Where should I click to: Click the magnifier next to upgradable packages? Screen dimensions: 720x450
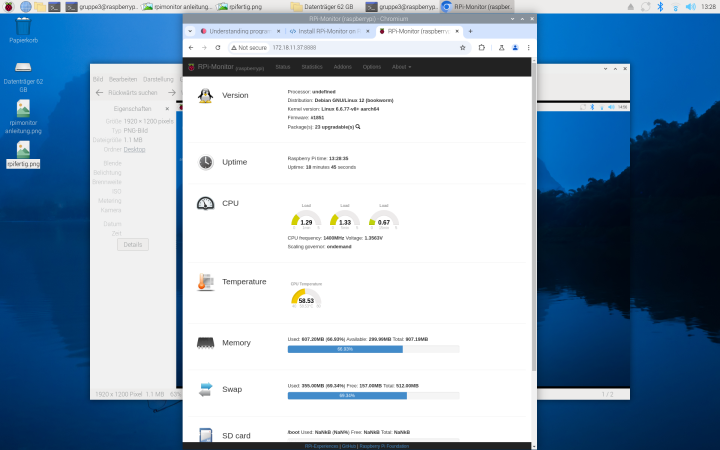[358, 127]
